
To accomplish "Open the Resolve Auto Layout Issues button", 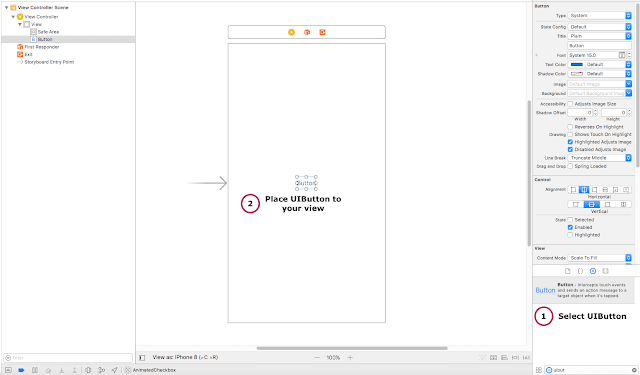I will tap(526, 358).
